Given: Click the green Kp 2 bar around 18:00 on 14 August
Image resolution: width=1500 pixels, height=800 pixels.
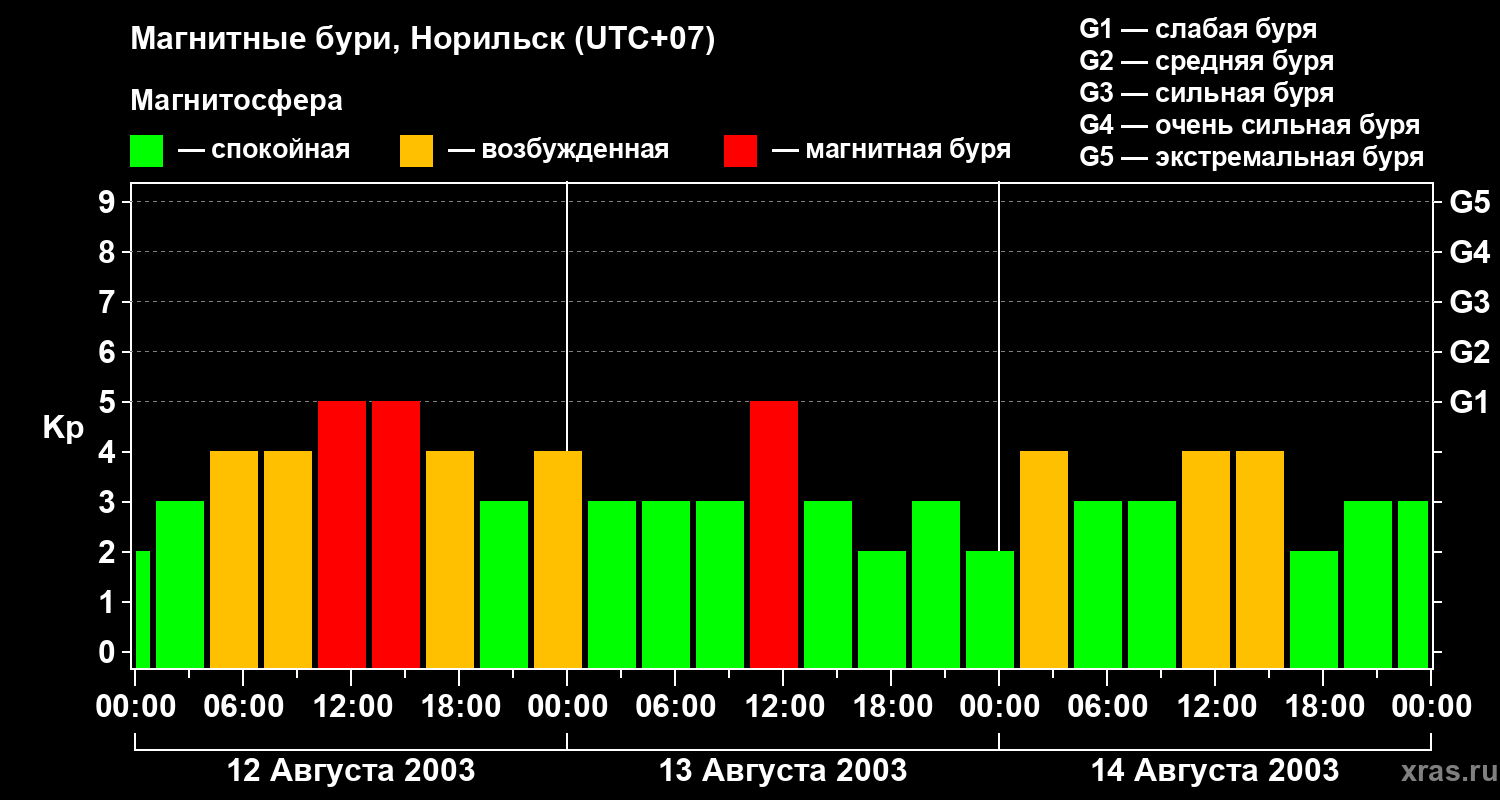Looking at the screenshot, I should tap(1314, 609).
